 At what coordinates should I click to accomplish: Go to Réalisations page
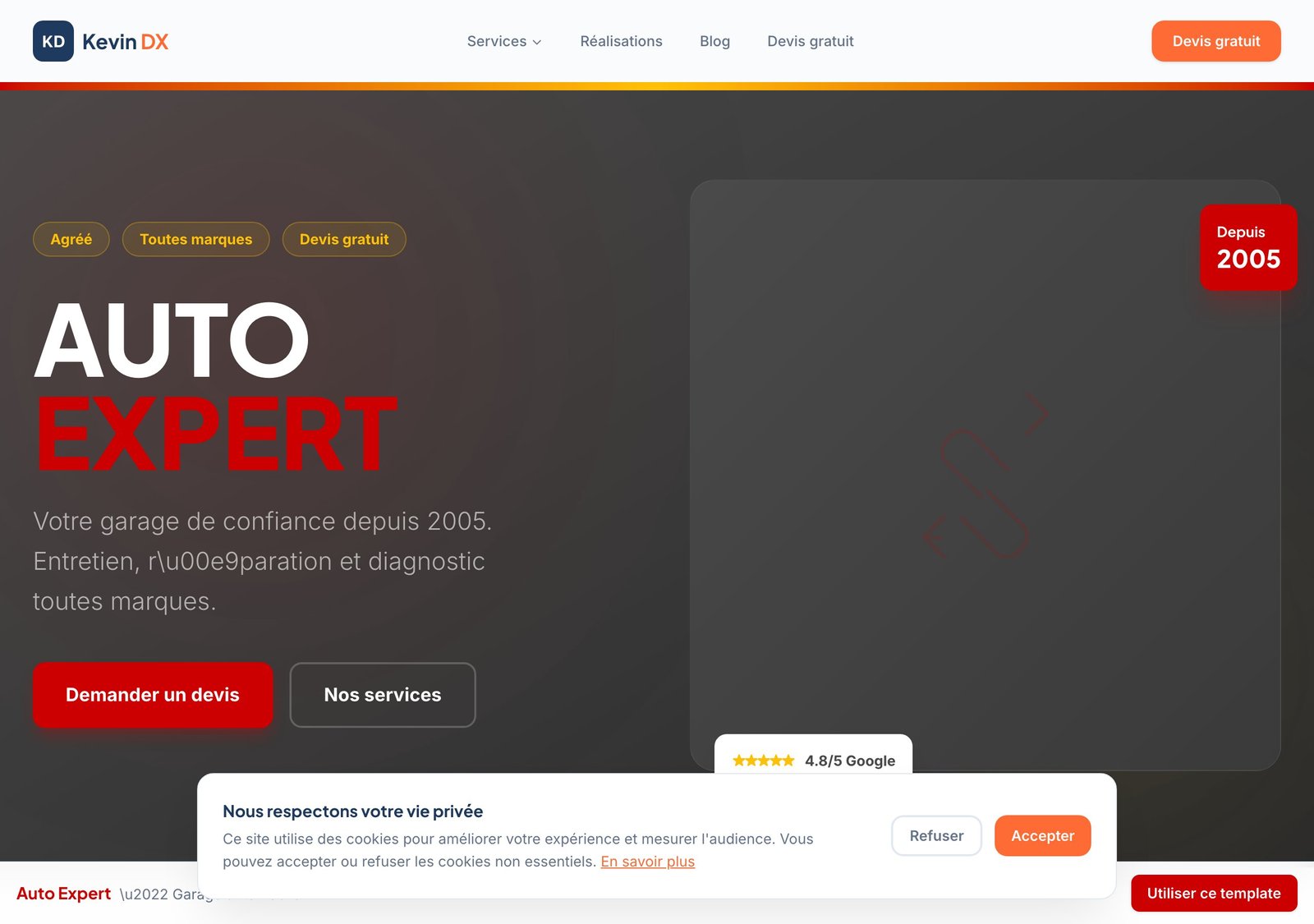[621, 41]
